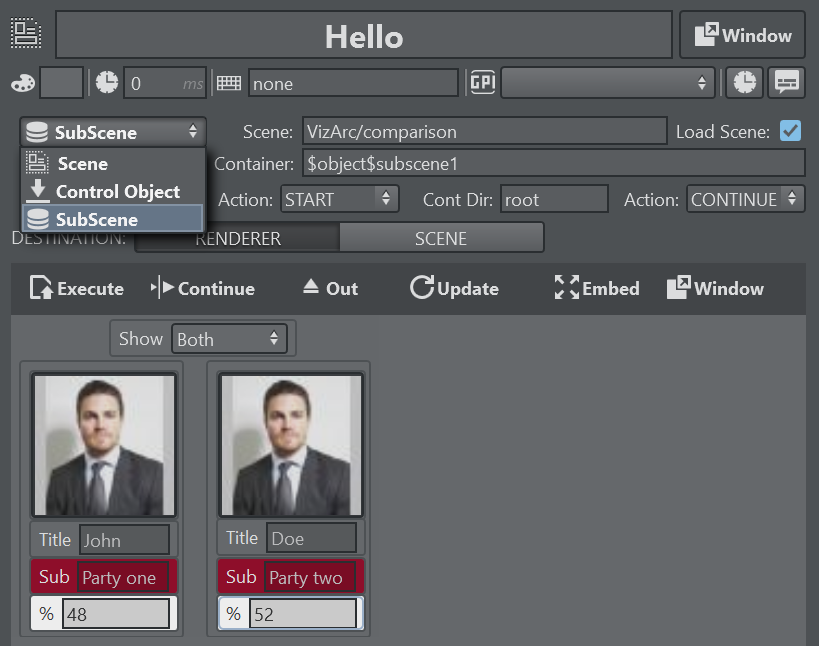Image resolution: width=819 pixels, height=646 pixels.
Task: Expand the Show Both dropdown
Action: click(229, 339)
